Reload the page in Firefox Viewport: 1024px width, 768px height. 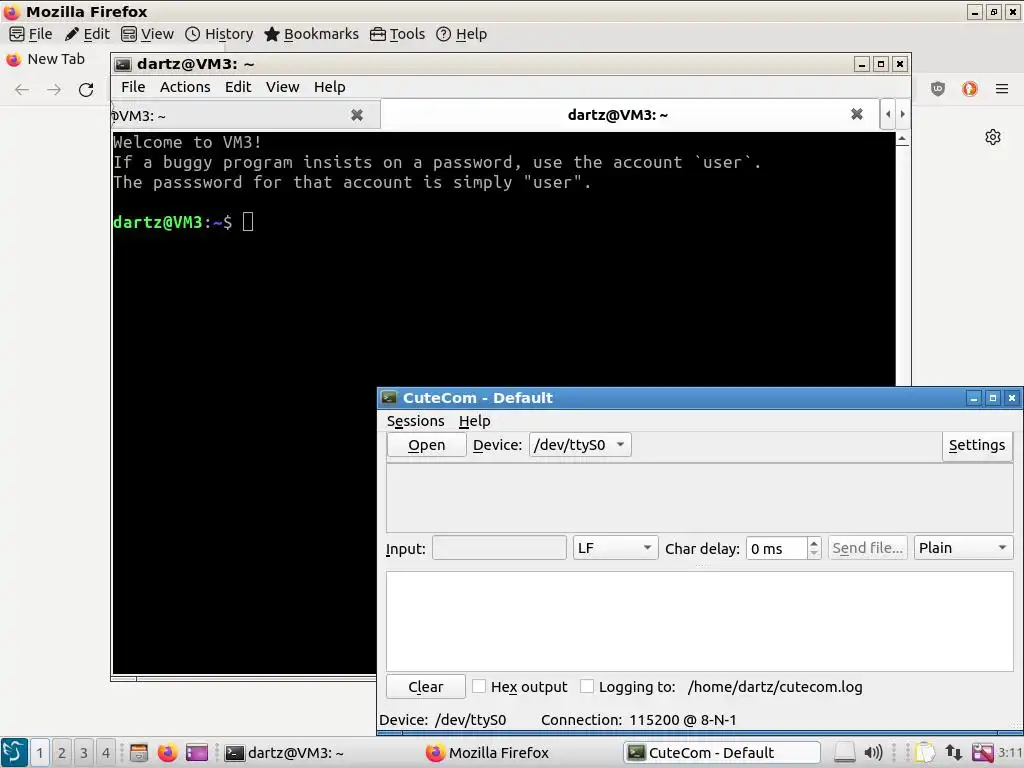86,89
